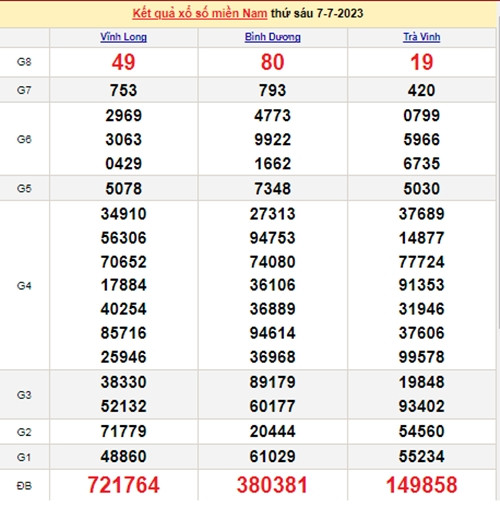This screenshot has height=507, width=500.
Task: Click G7 result 753
Action: pos(124,90)
